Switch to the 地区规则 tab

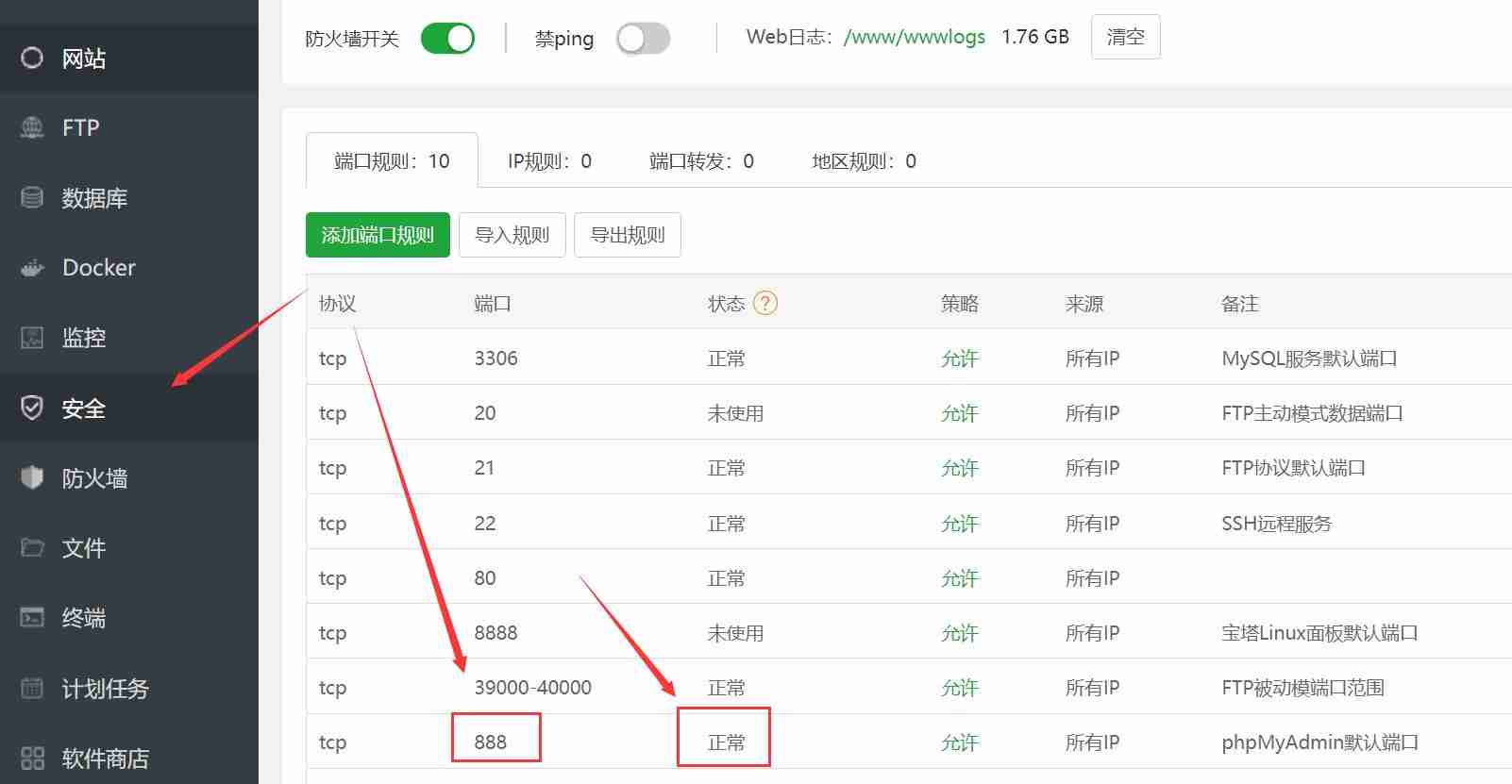click(864, 161)
